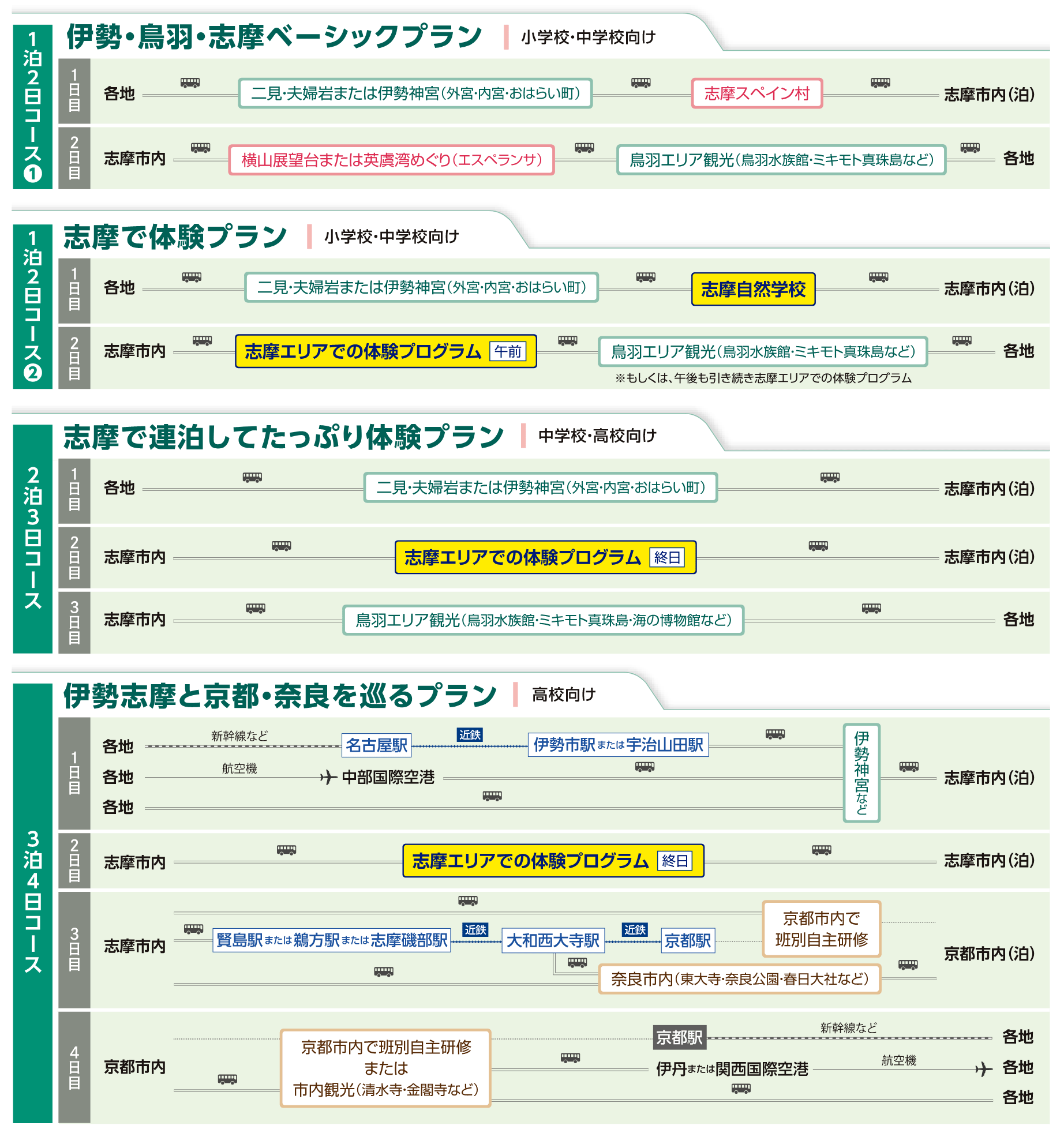Click 伊丹または関西国際空港 text

[732, 1069]
